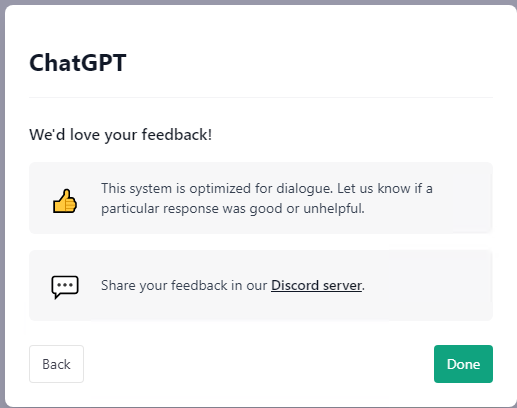The image size is (517, 408).
Task: Click the "Share your feedback in our" text
Action: pyautogui.click(x=184, y=285)
